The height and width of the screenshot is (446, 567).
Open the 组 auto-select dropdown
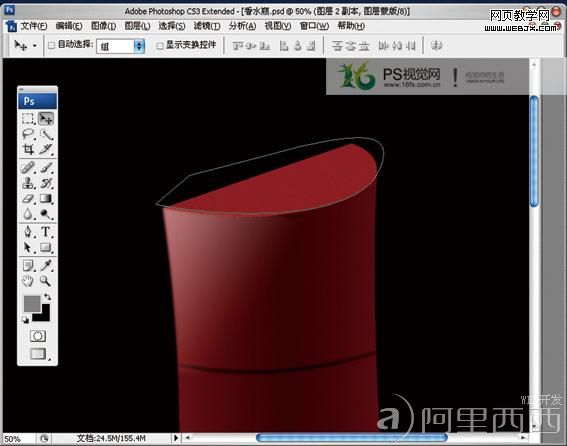click(121, 46)
